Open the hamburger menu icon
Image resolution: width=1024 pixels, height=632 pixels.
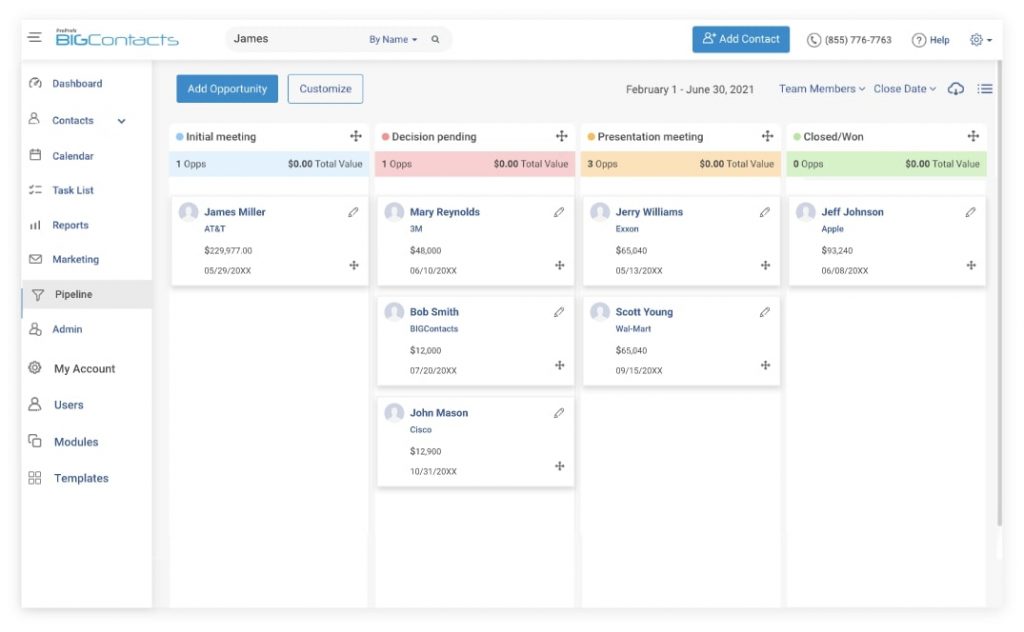click(x=35, y=37)
